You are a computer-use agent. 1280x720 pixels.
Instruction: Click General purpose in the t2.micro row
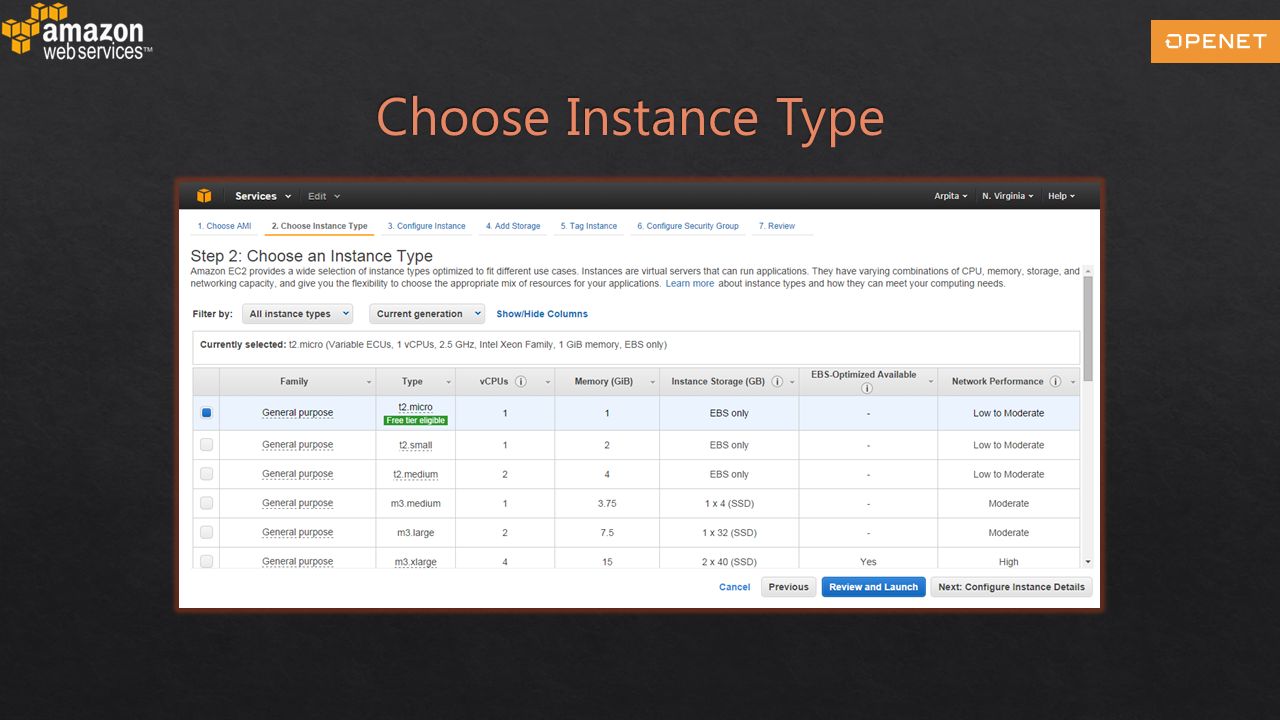tap(297, 413)
